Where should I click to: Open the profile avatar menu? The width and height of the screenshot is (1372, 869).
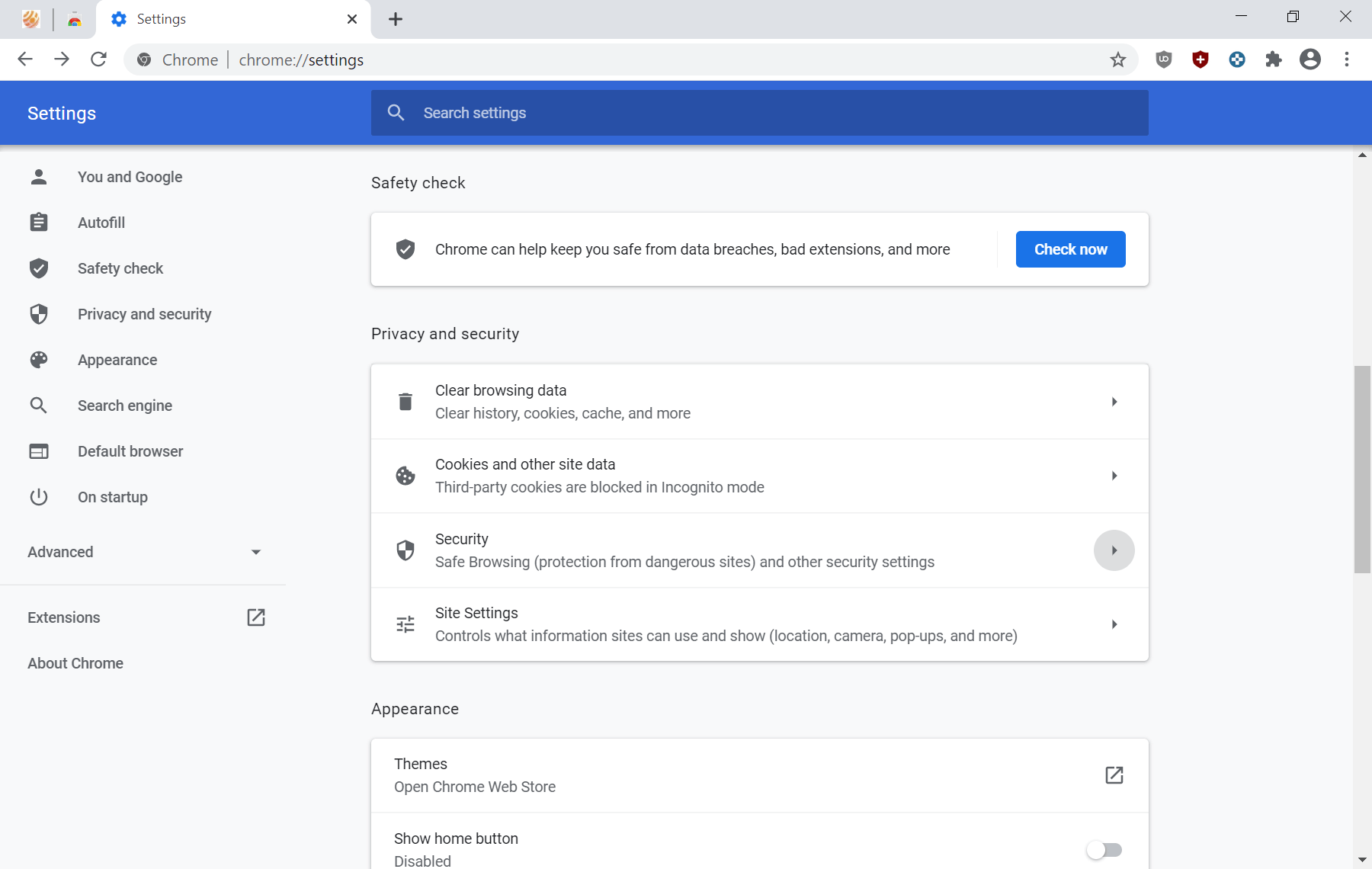click(x=1310, y=59)
